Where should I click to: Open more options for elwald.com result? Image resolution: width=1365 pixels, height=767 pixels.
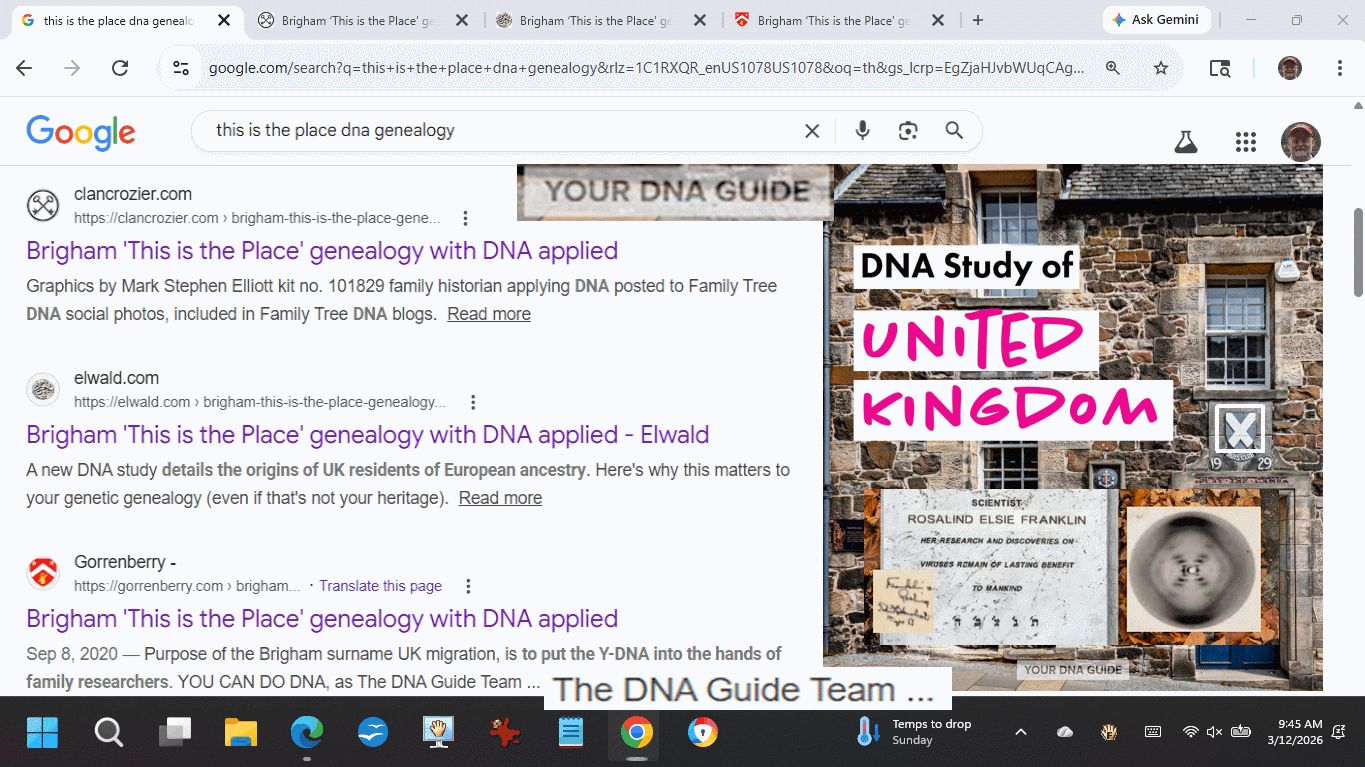[x=473, y=402]
